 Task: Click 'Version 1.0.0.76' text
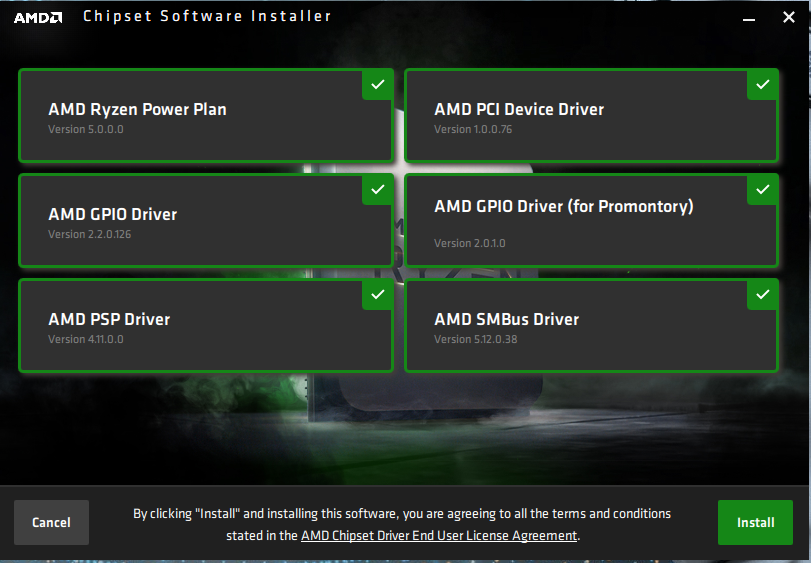[473, 129]
